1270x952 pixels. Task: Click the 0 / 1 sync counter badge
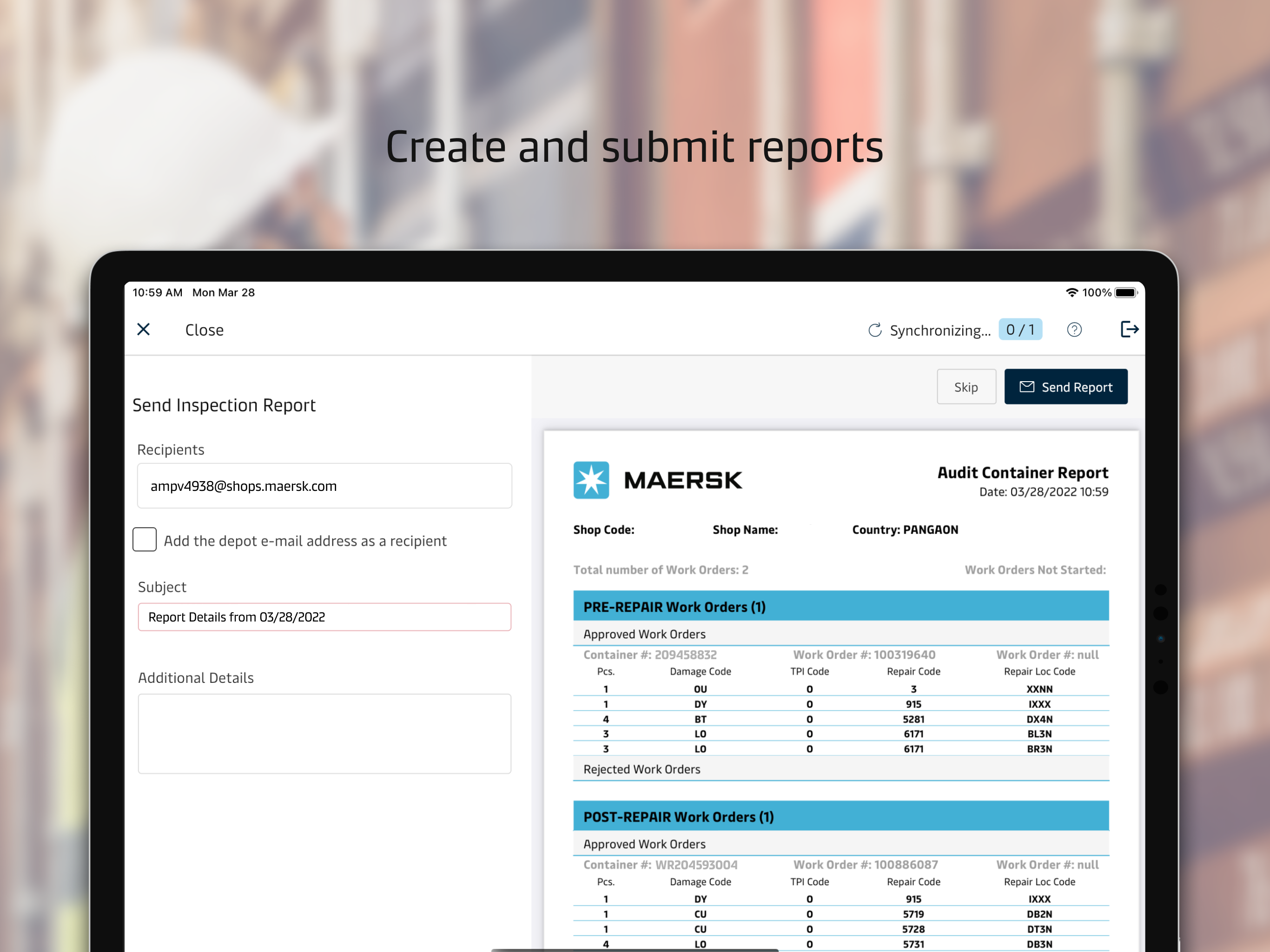pos(1020,330)
